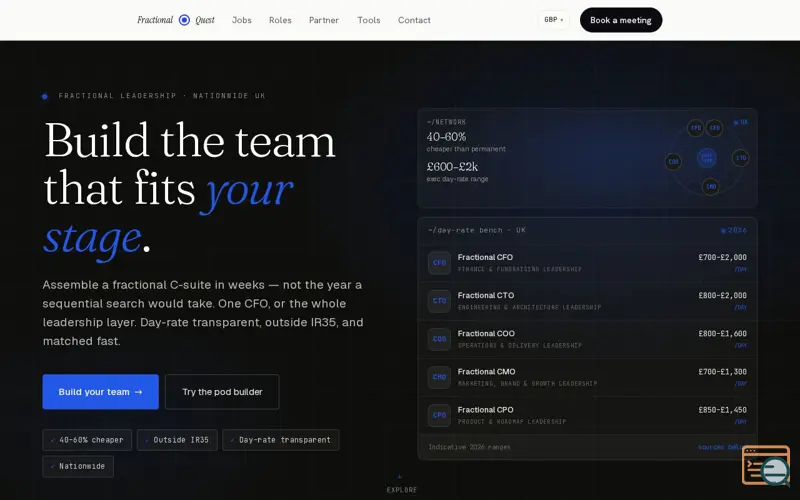This screenshot has height=500, width=800.
Task: Open the Fractional CTO row title
Action: point(486,295)
